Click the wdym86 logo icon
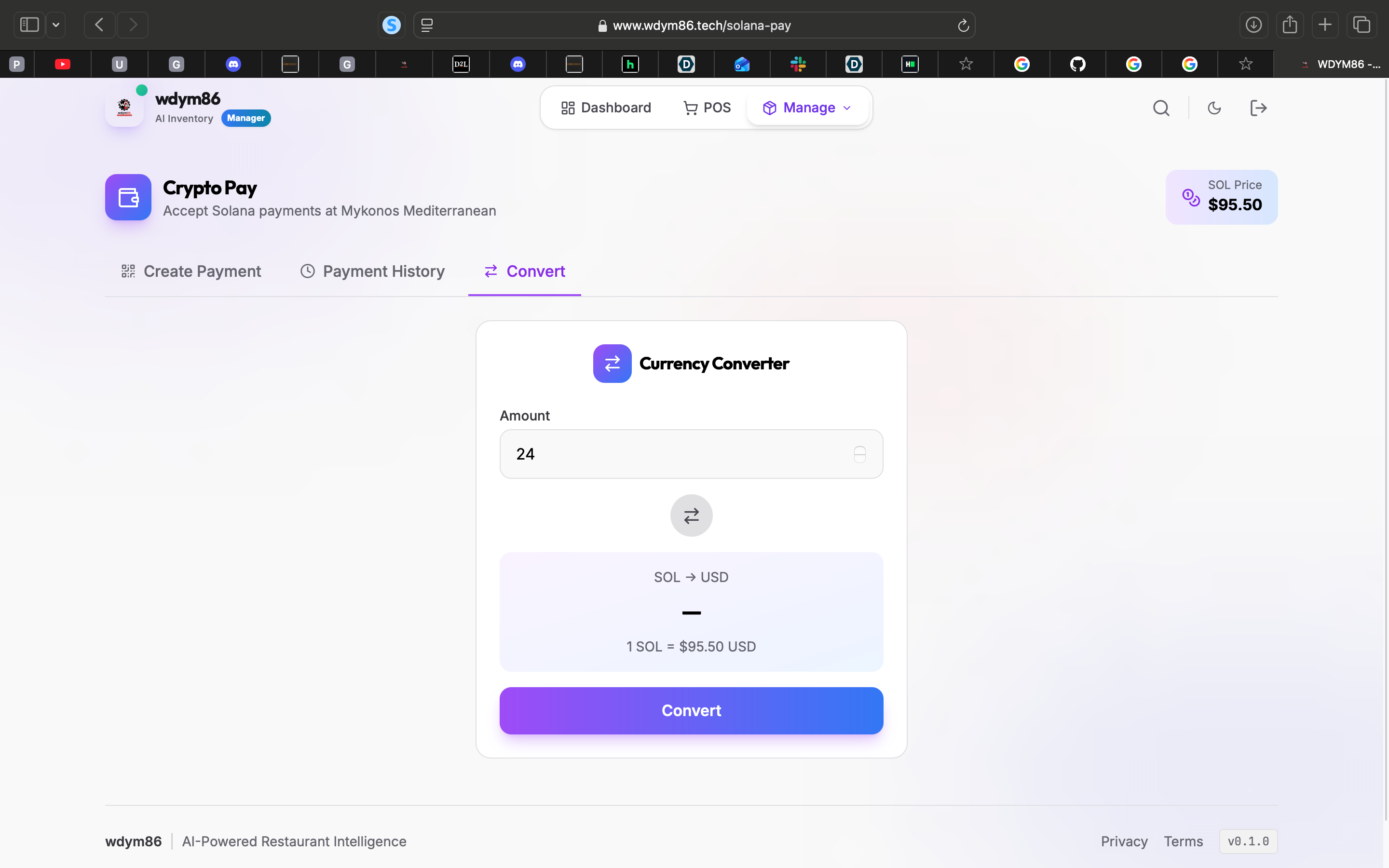The image size is (1389, 868). click(x=124, y=108)
